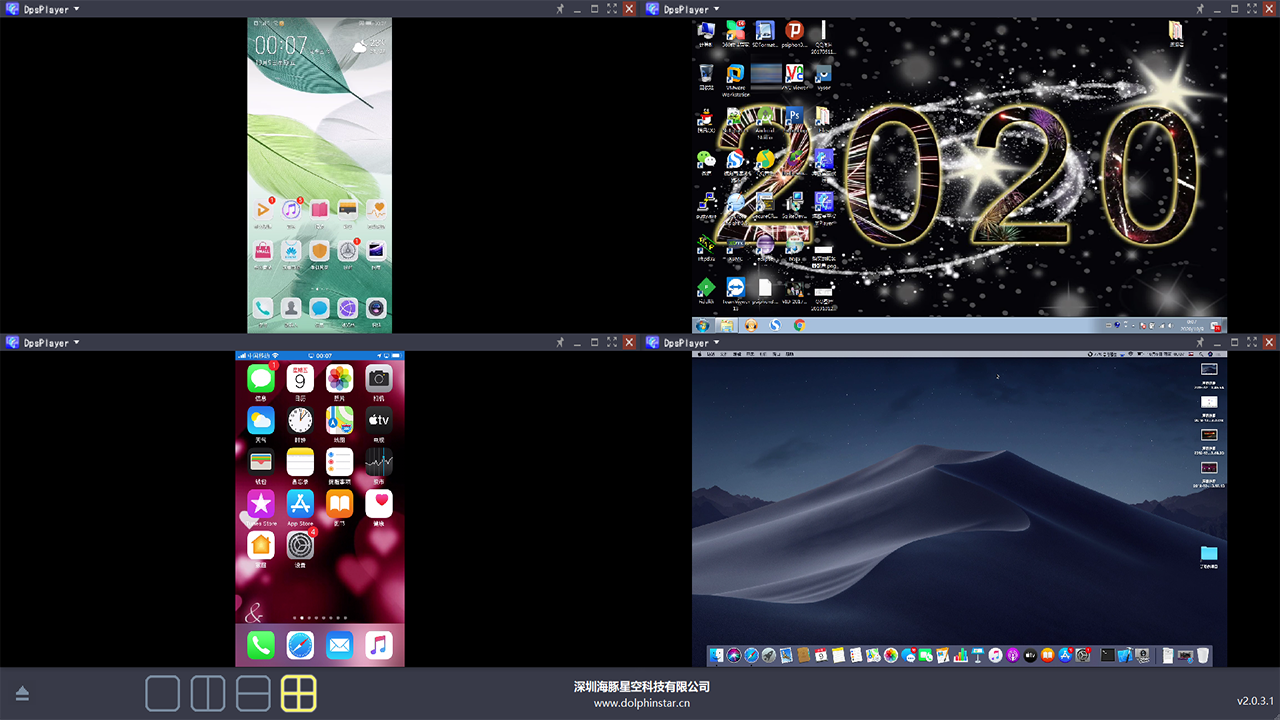Select the single-pane layout icon
Viewport: 1280px width, 720px height.
pos(163,693)
